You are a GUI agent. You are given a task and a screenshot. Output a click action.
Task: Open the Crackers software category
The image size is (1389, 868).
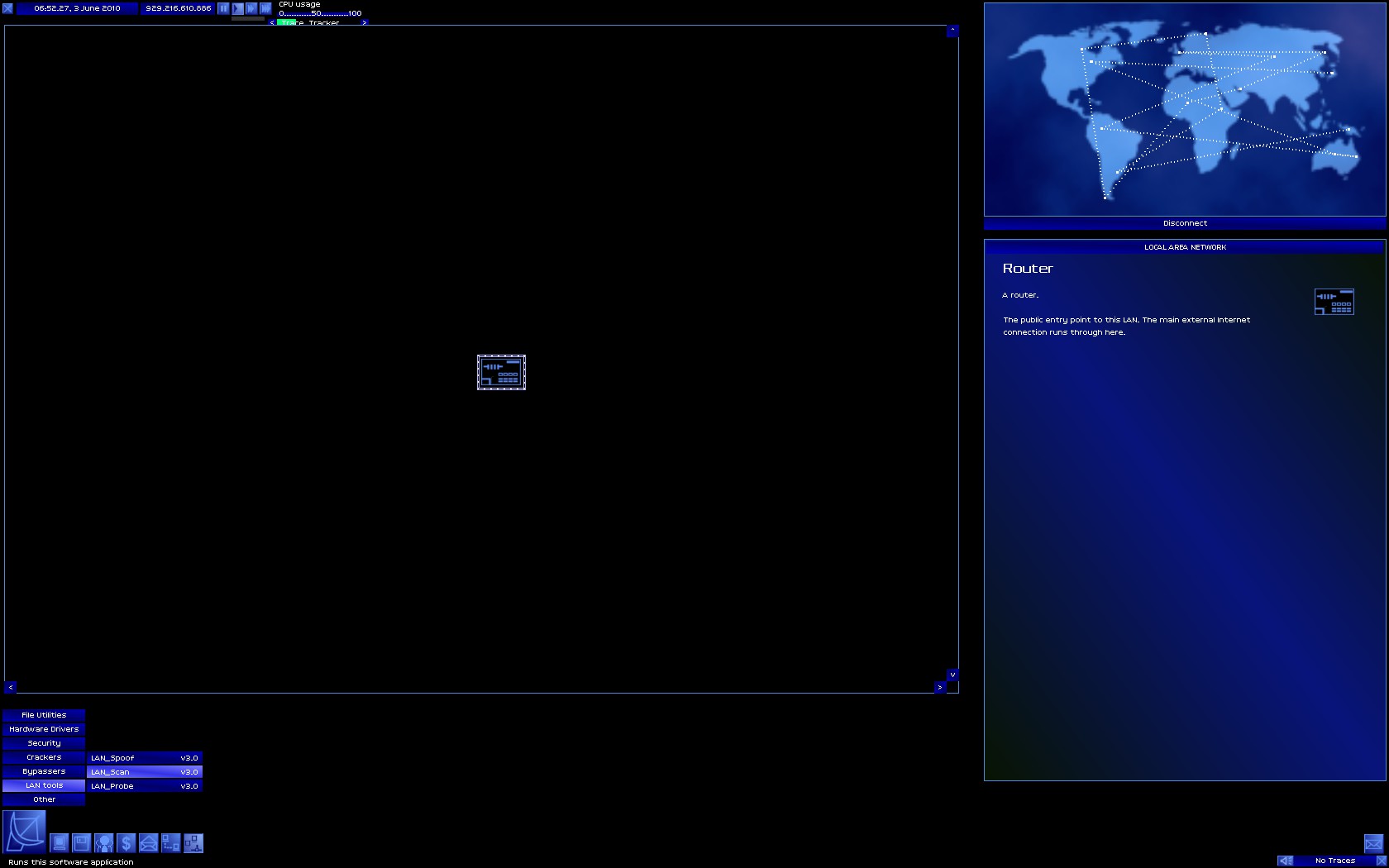coord(44,757)
